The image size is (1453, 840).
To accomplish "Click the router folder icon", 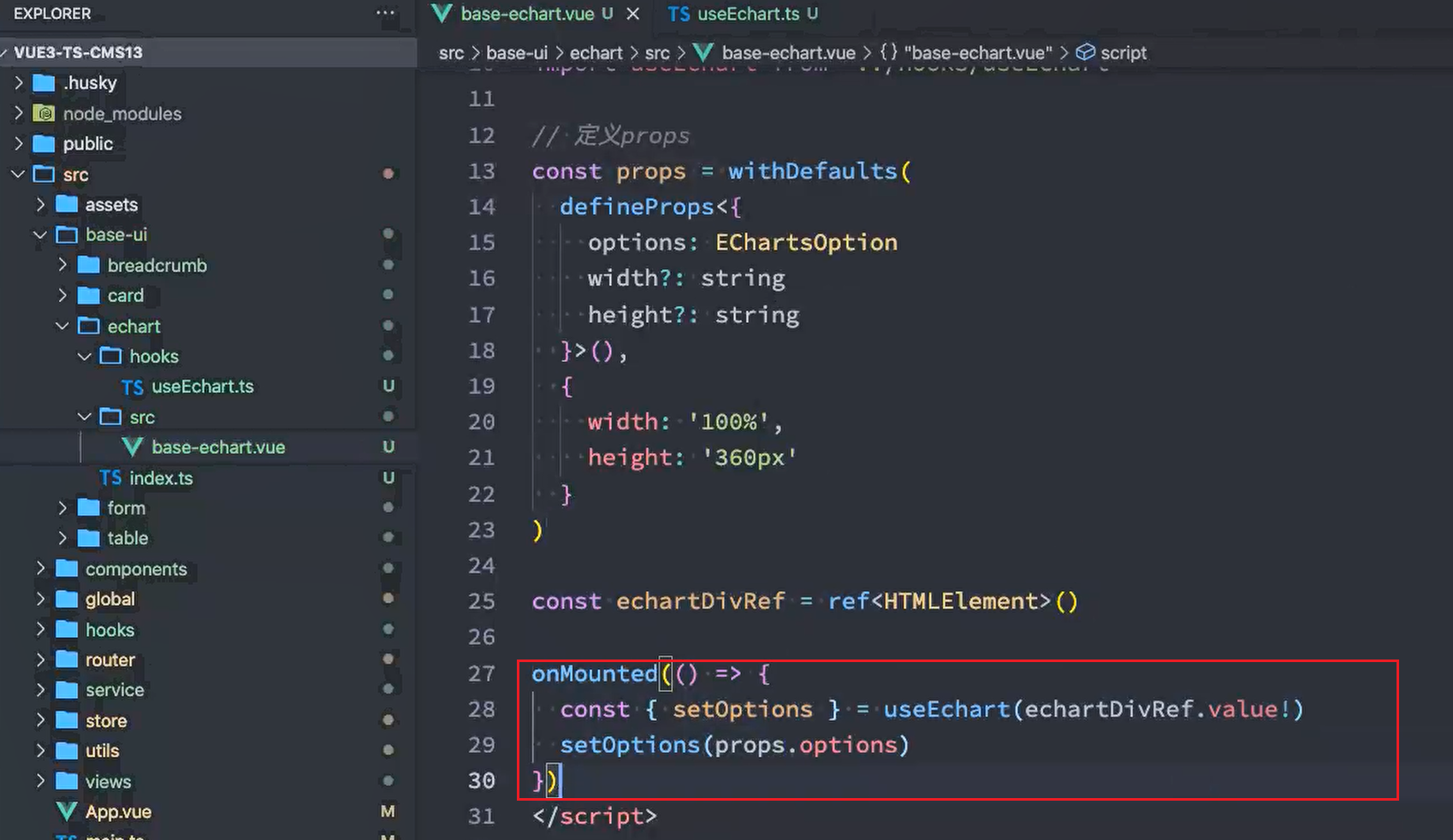I will (x=67, y=660).
